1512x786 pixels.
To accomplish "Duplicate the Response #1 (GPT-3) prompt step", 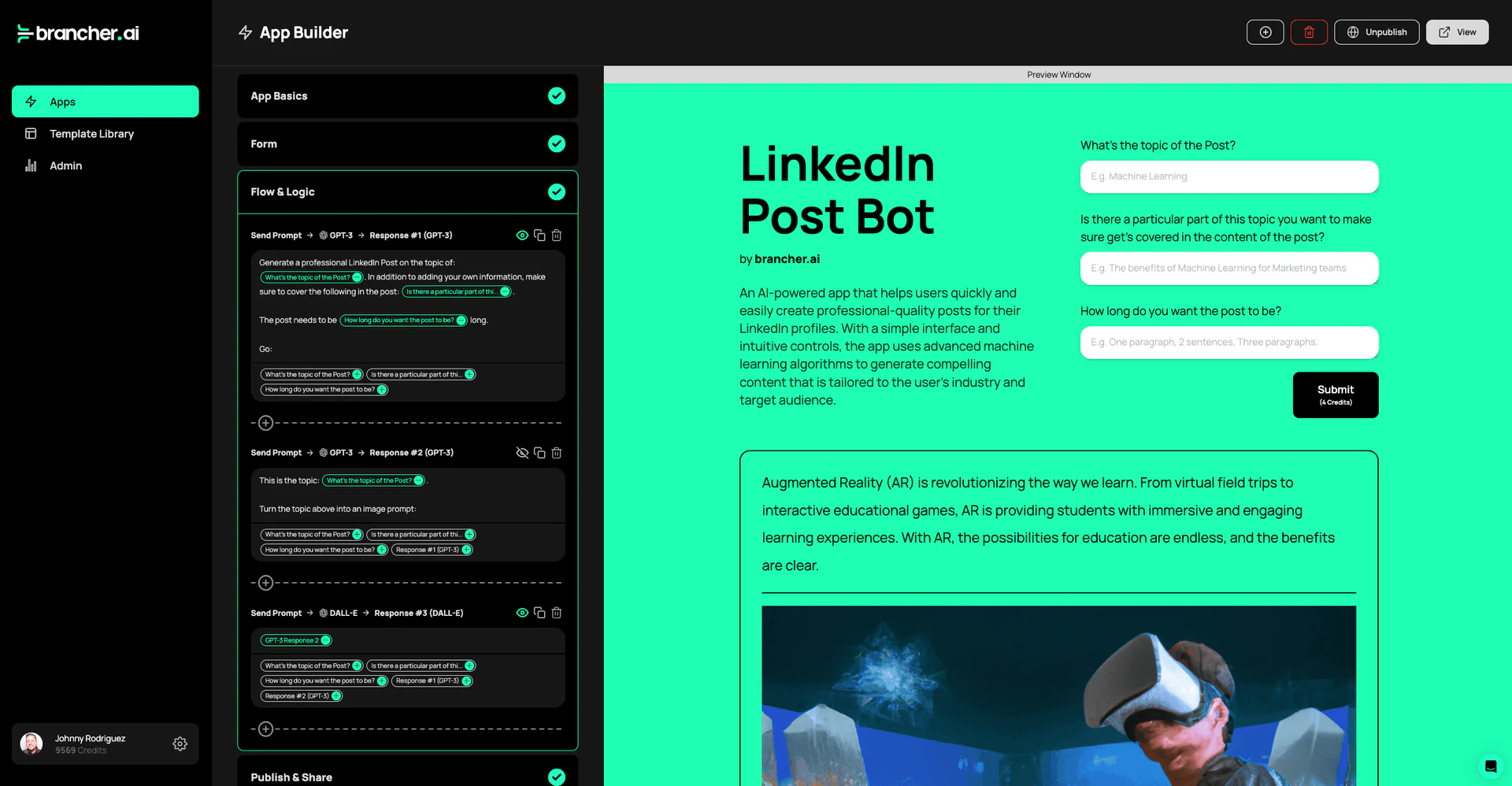I will 539,235.
